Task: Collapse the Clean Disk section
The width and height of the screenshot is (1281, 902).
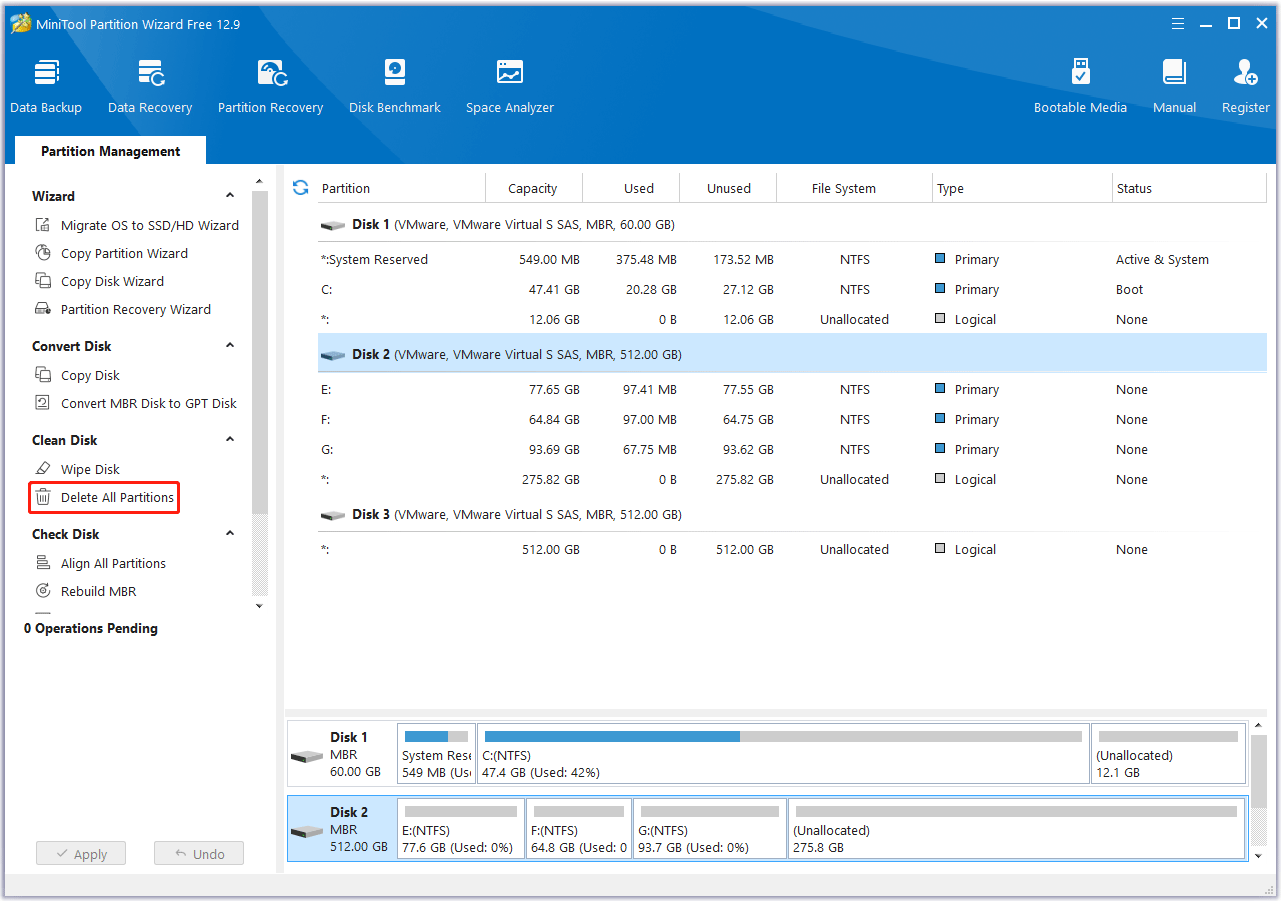Action: pyautogui.click(x=230, y=440)
